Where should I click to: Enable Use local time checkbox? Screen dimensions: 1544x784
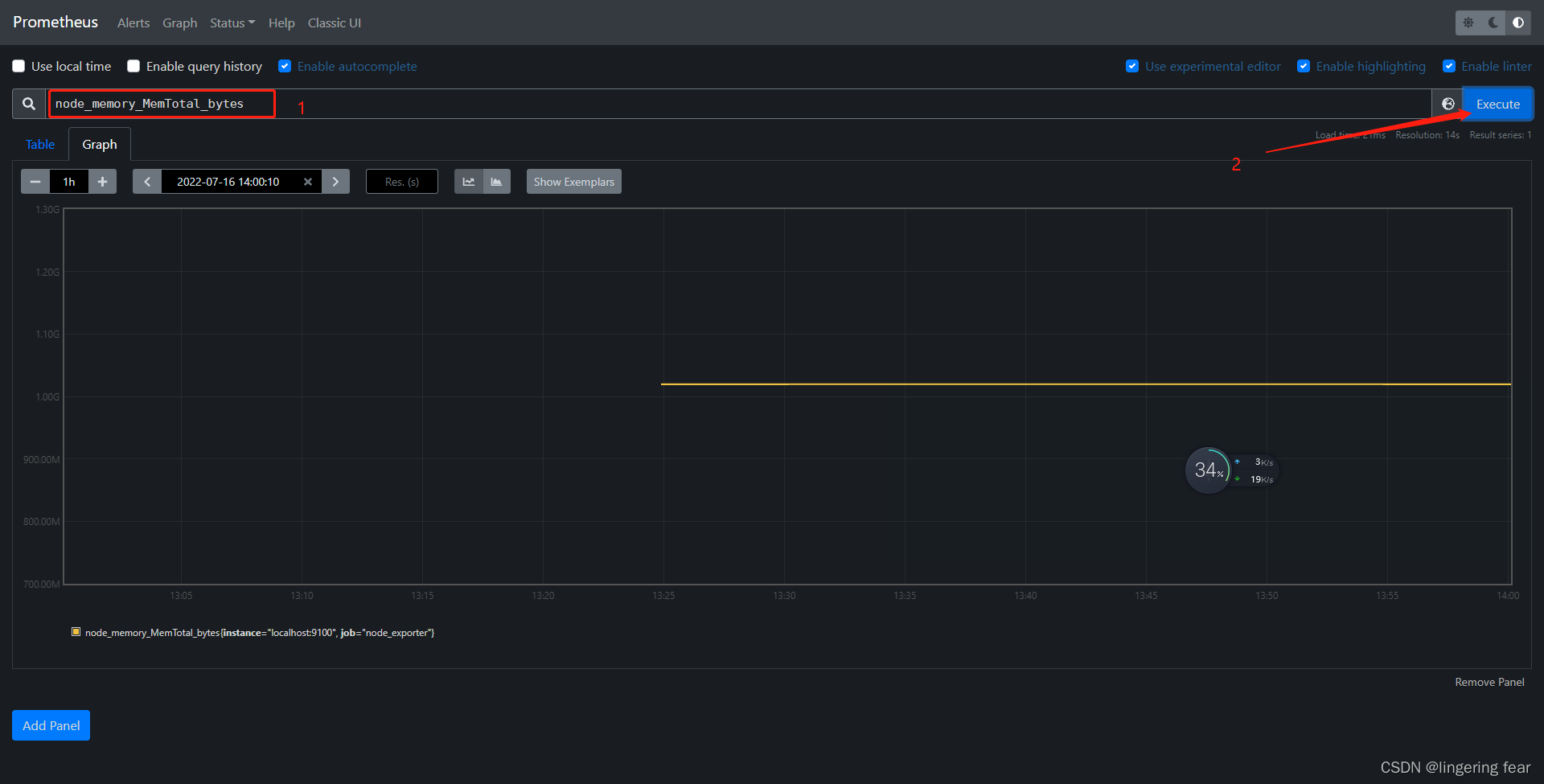[18, 66]
